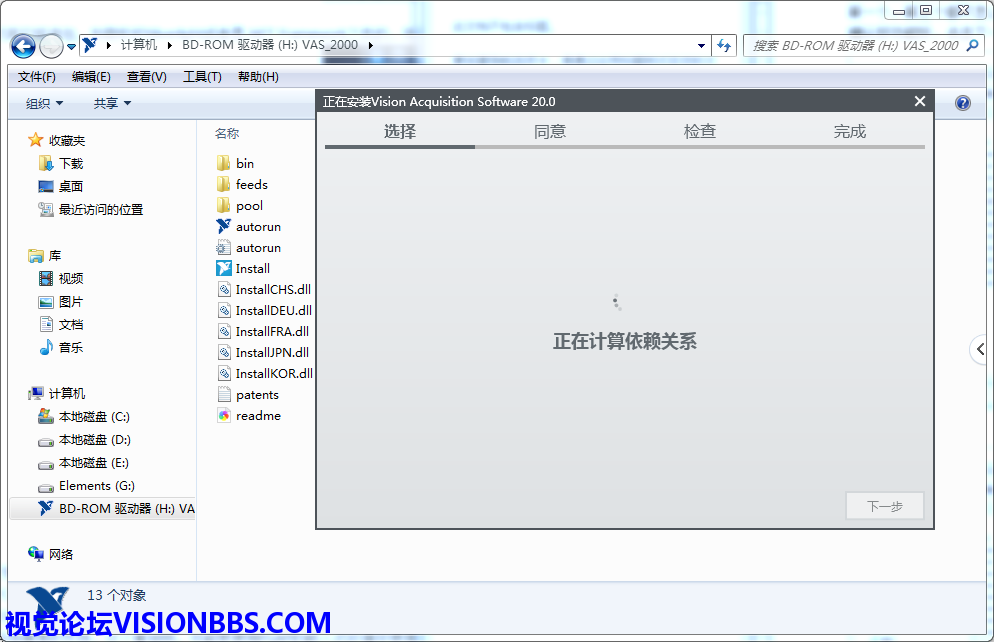Open the 组织 dropdown menu
This screenshot has height=642, width=994.
tap(44, 103)
